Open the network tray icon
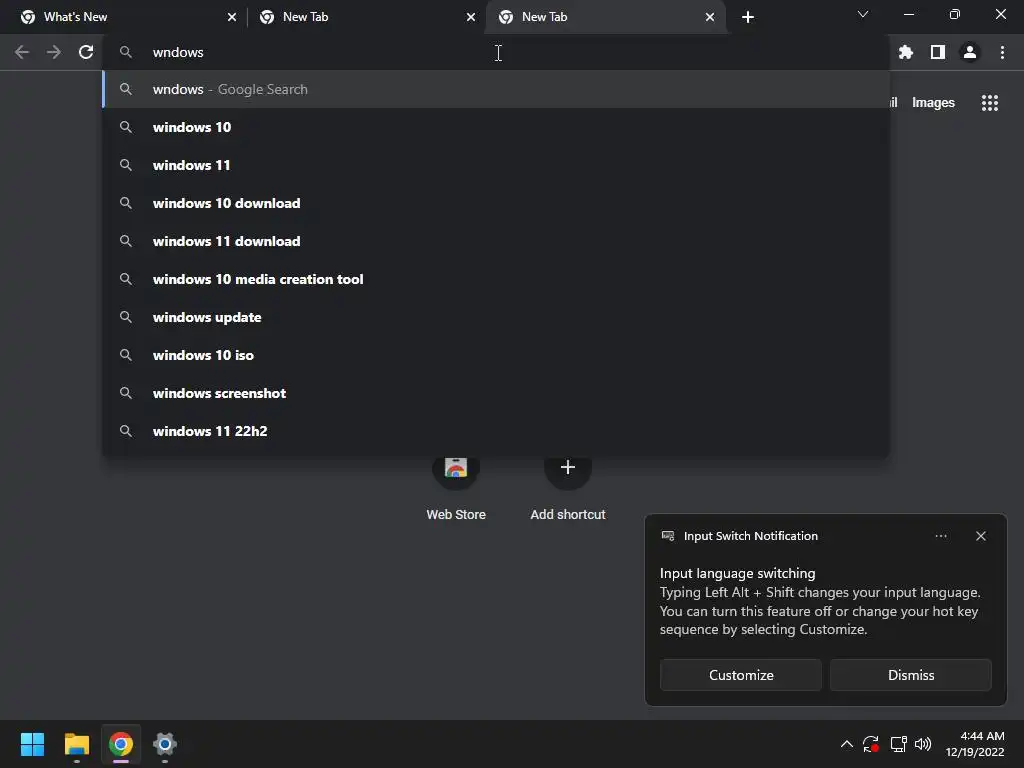This screenshot has width=1024, height=768. [899, 744]
